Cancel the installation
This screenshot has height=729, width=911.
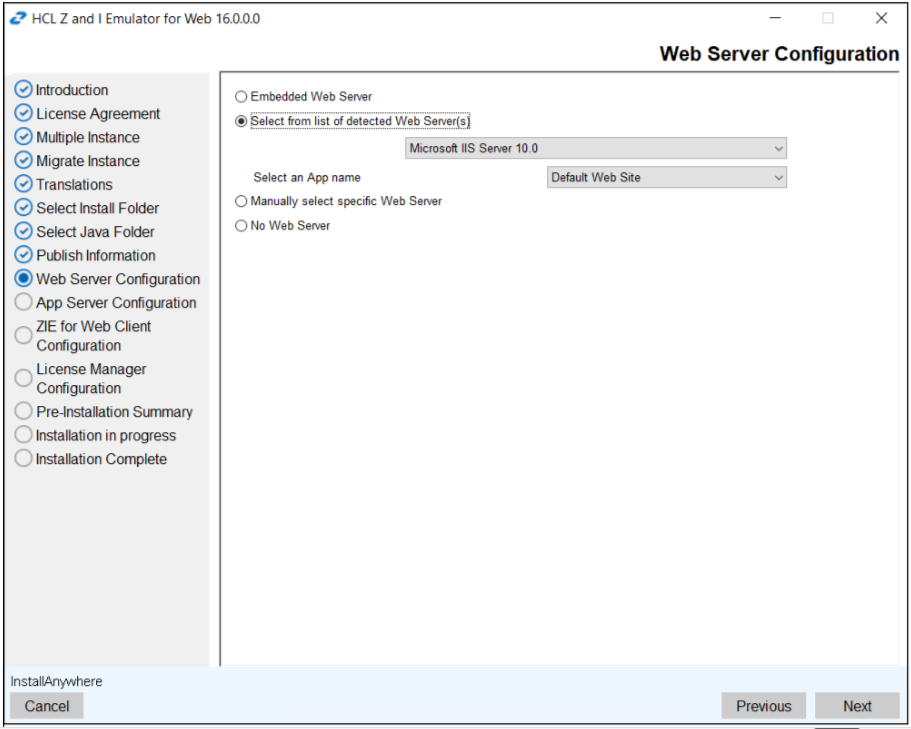pos(46,706)
